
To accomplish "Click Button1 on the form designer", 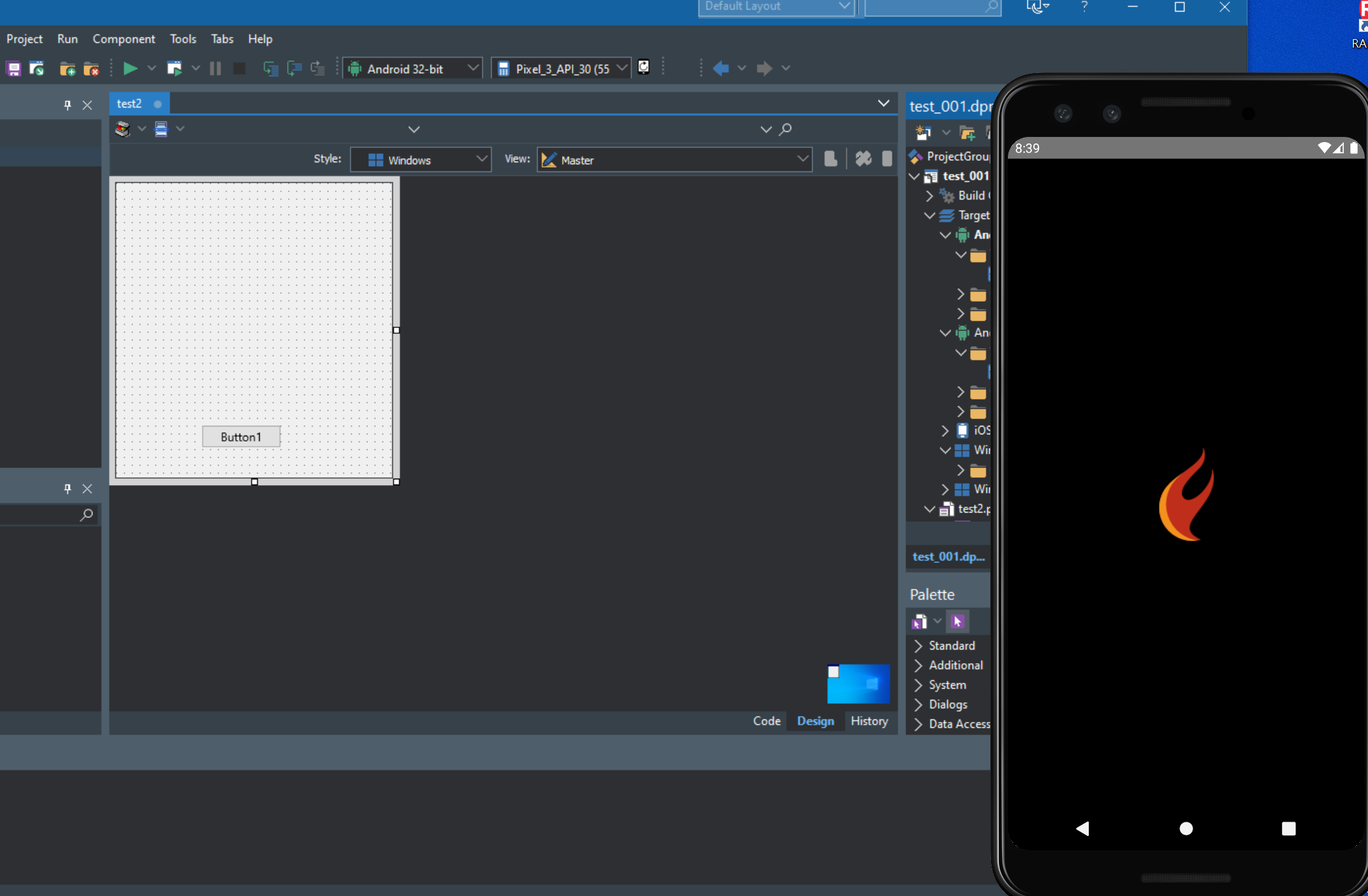I will [x=241, y=437].
